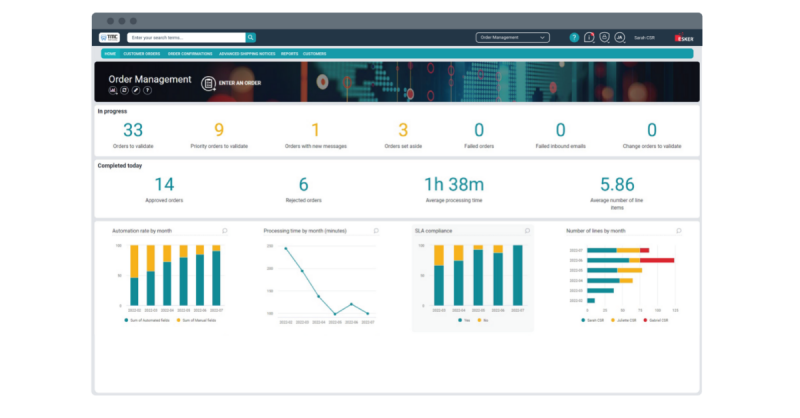The image size is (800, 418).
Task: Switch to the Reports tab
Action: [289, 54]
